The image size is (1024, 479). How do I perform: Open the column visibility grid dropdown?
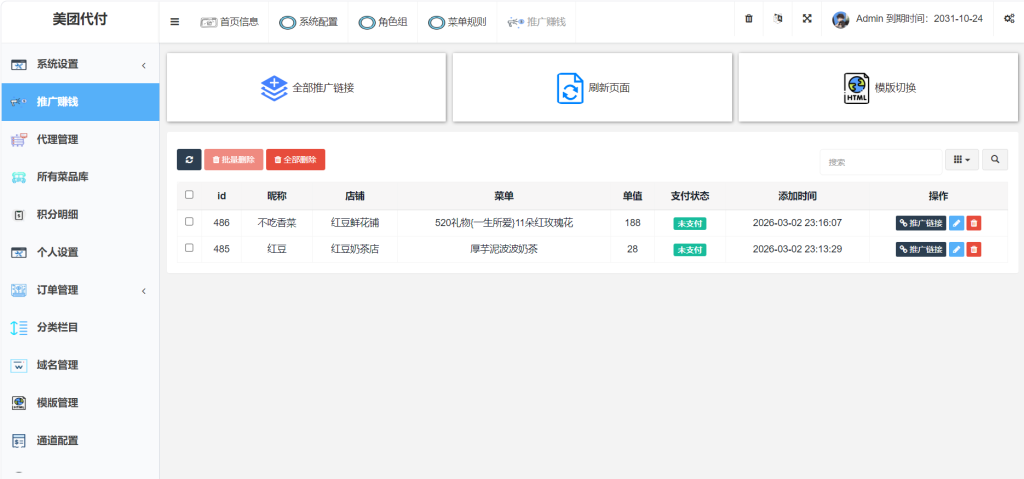click(x=961, y=159)
